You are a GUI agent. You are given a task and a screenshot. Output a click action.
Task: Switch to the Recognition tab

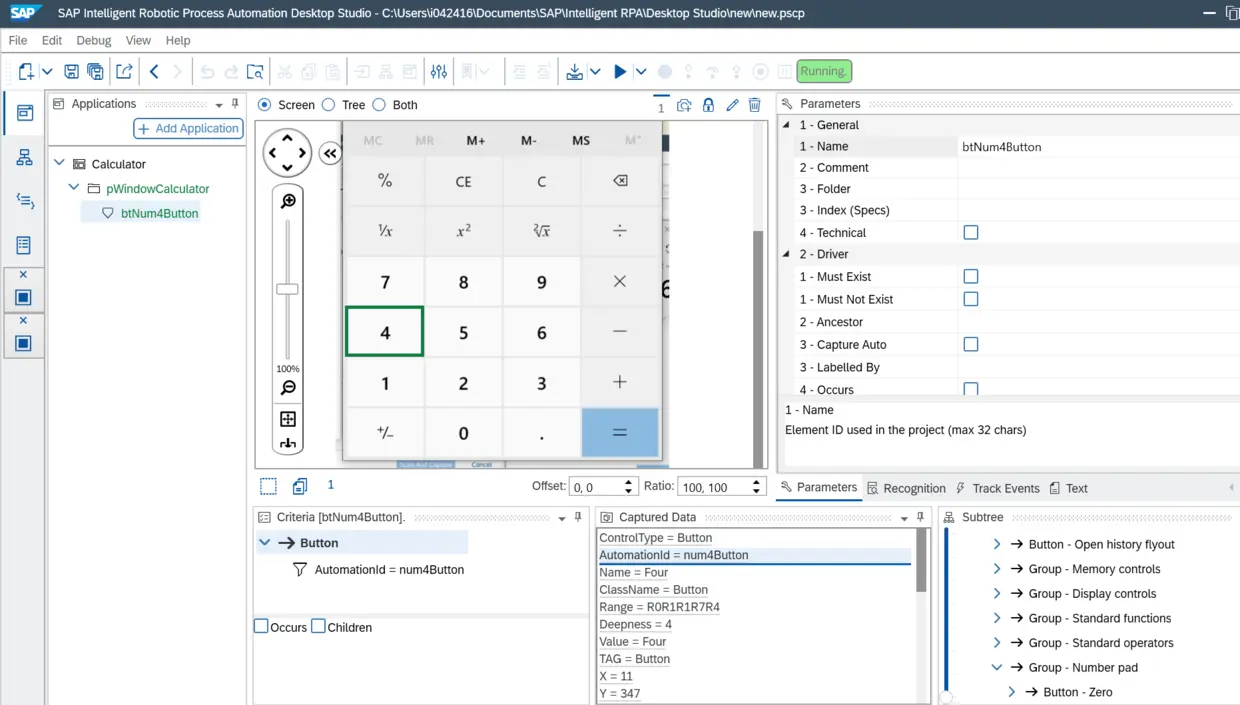click(x=906, y=488)
